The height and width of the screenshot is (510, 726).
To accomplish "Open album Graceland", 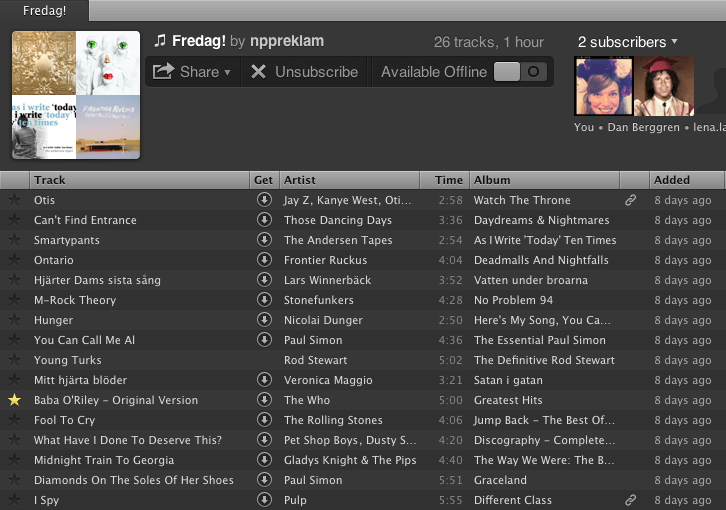I will (x=500, y=480).
